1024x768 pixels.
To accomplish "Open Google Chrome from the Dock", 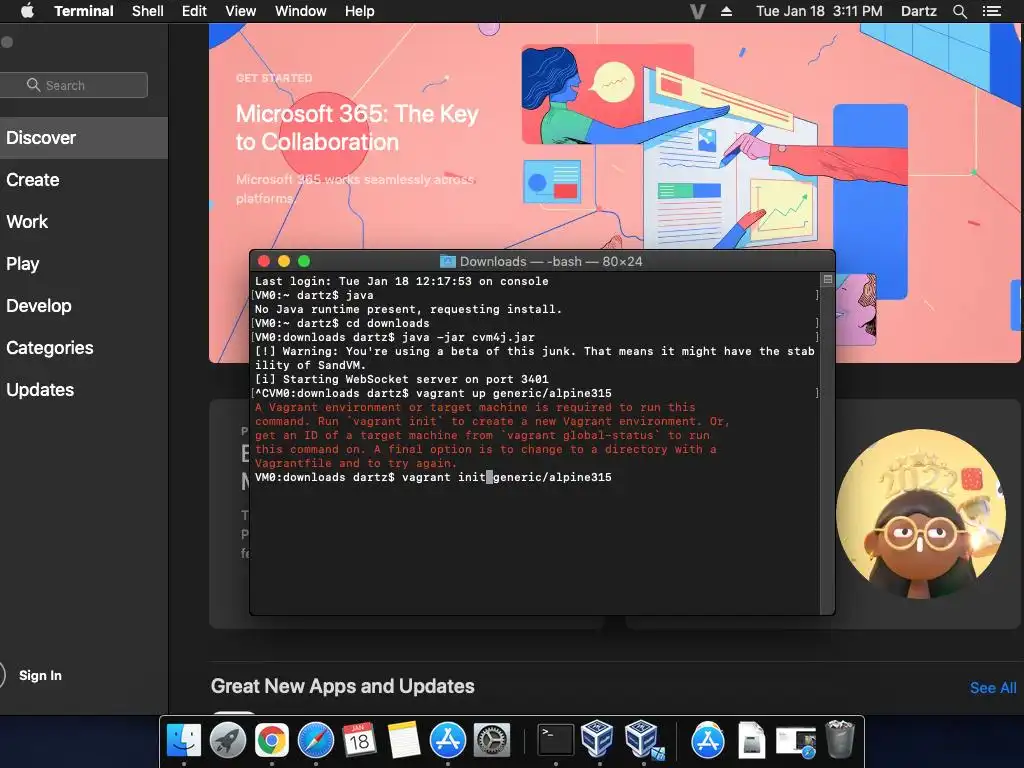I will 272,741.
